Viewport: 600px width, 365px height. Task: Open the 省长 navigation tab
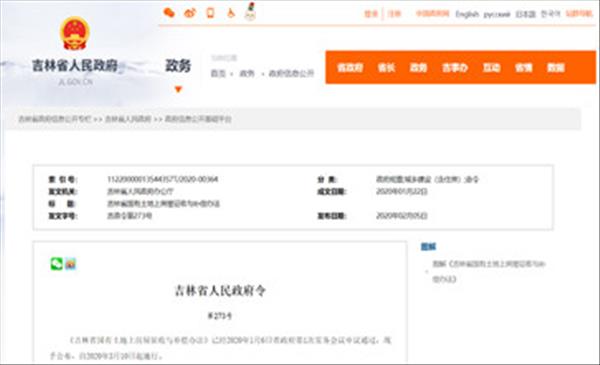pyautogui.click(x=386, y=68)
